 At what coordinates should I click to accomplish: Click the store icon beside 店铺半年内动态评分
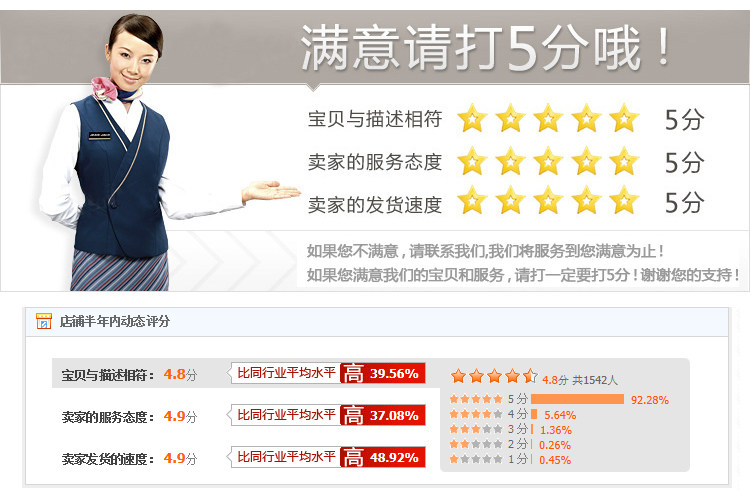click(x=44, y=321)
